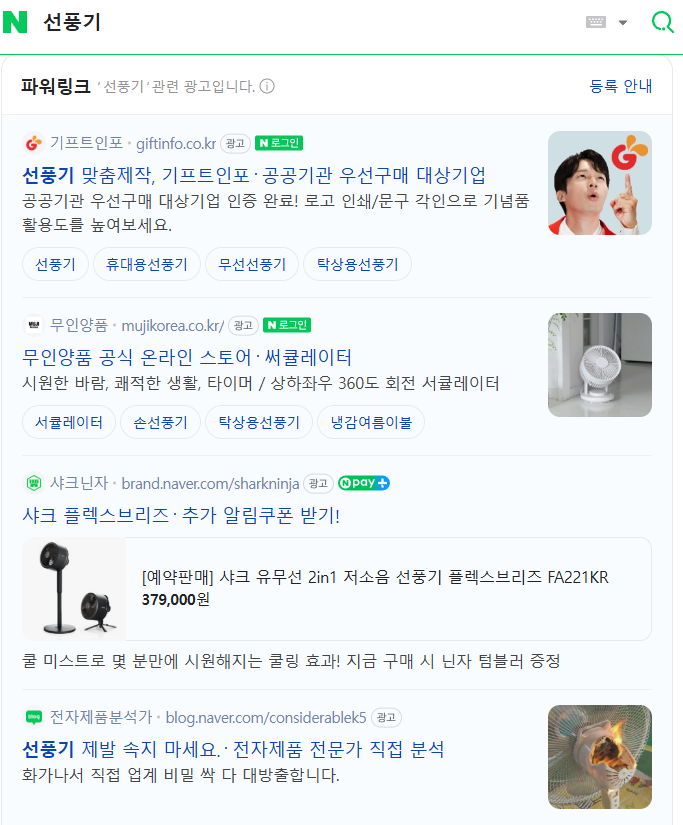This screenshot has width=683, height=825.
Task: Open the 등록 안내 link
Action: (621, 86)
